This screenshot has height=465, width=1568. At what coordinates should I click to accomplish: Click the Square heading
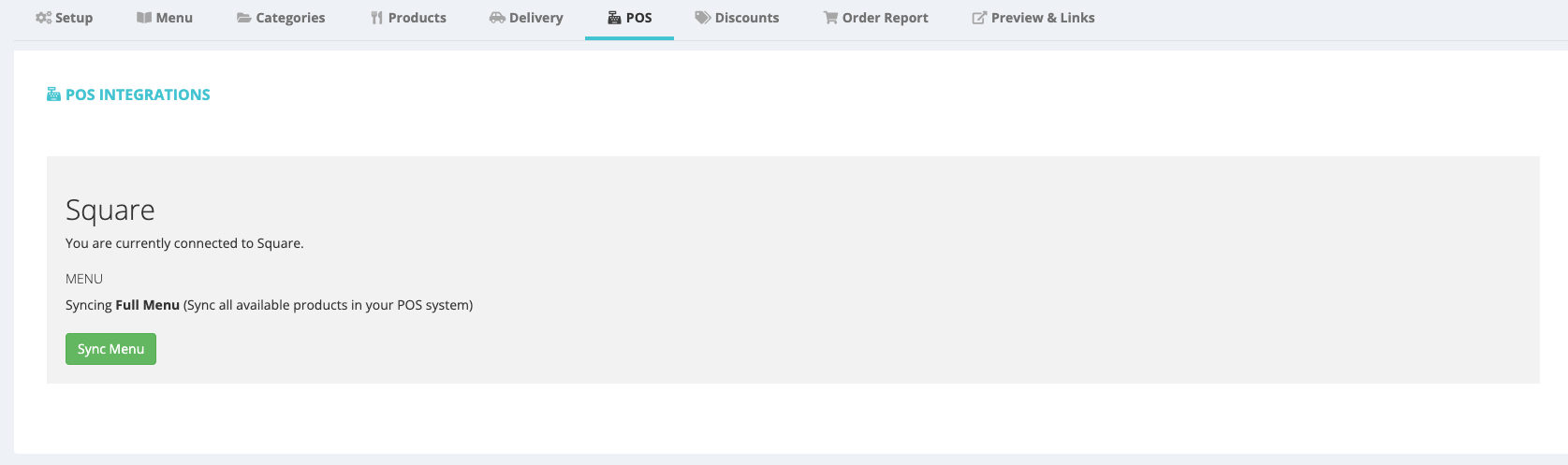coord(110,210)
